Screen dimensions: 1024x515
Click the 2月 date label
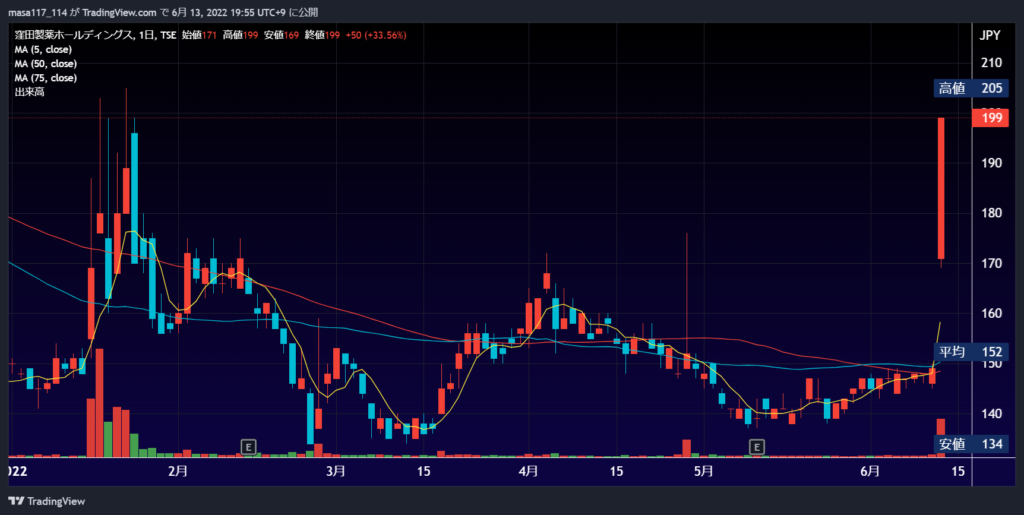(x=178, y=471)
